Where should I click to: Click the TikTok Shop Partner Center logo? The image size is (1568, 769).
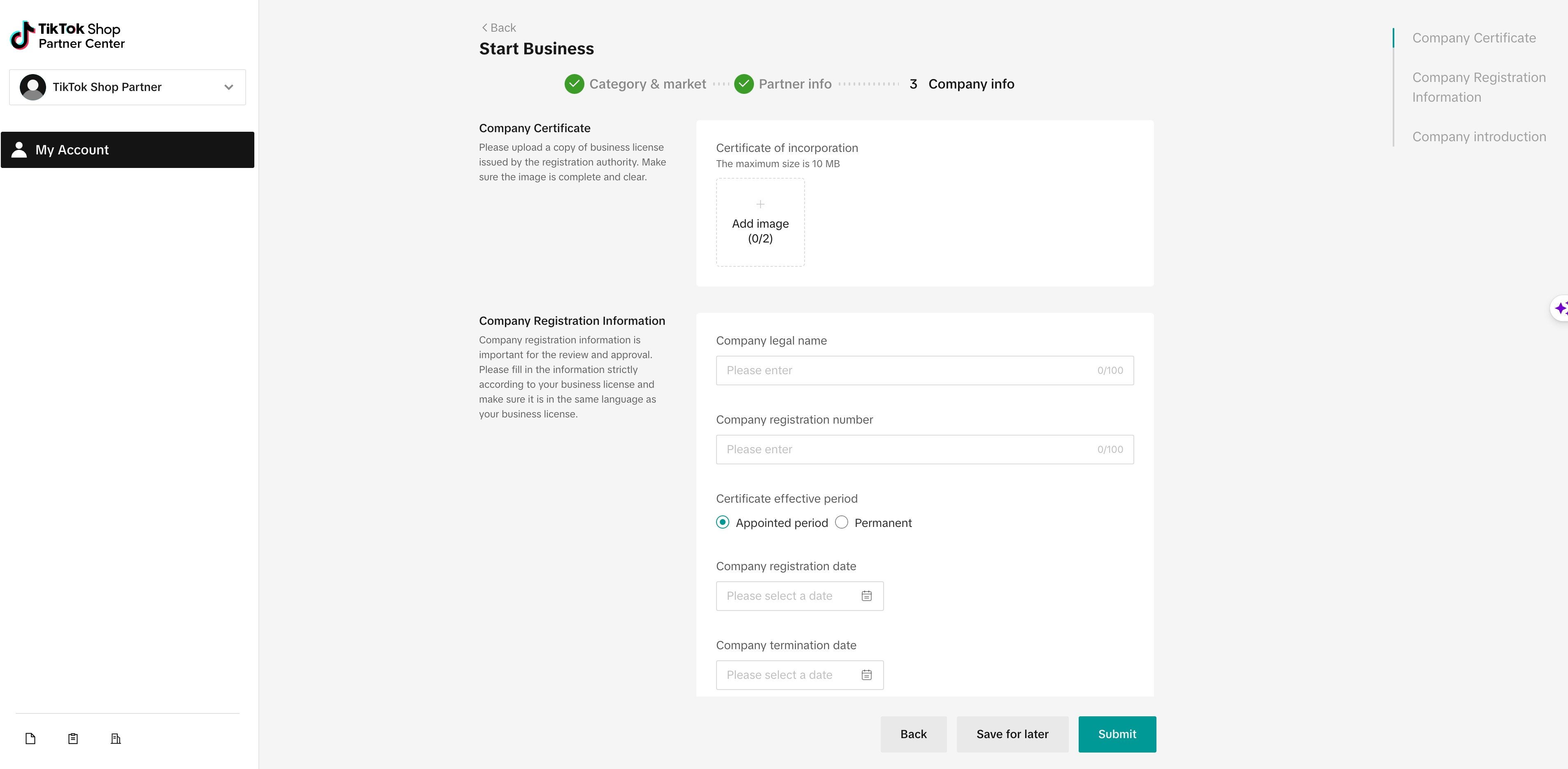click(x=67, y=35)
